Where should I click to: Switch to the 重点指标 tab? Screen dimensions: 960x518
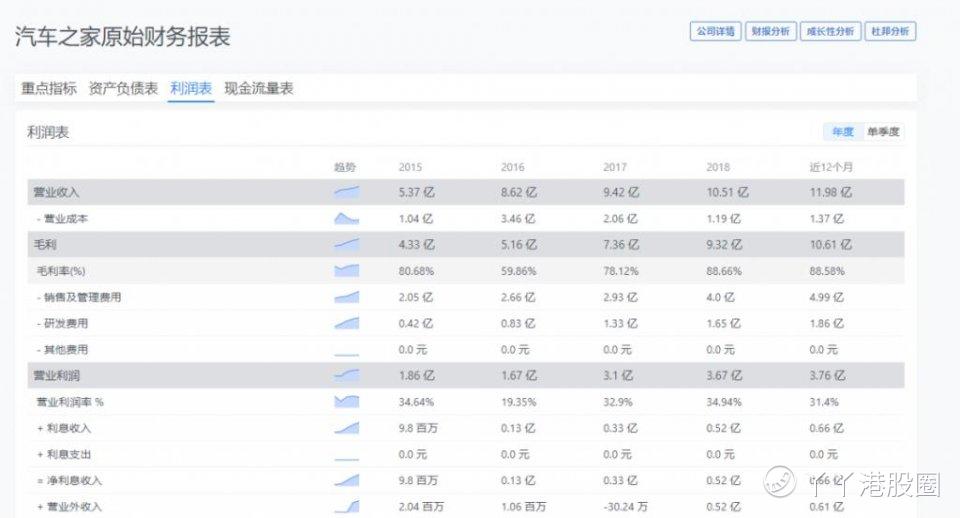pyautogui.click(x=49, y=88)
